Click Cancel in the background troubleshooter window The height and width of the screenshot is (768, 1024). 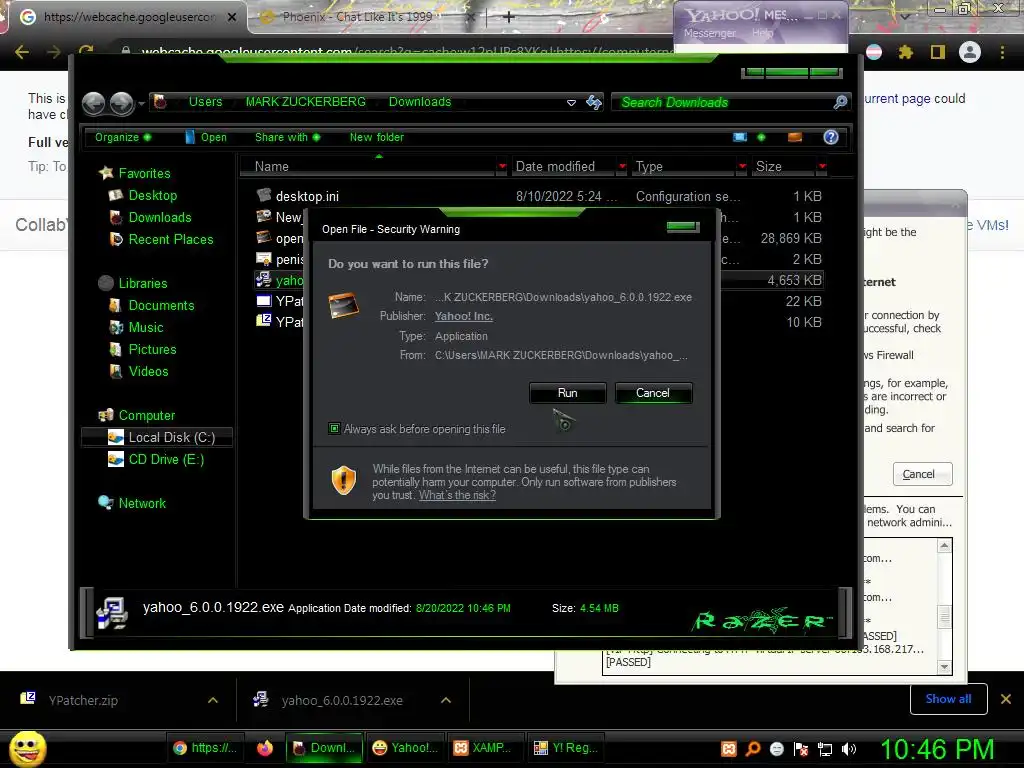point(922,474)
